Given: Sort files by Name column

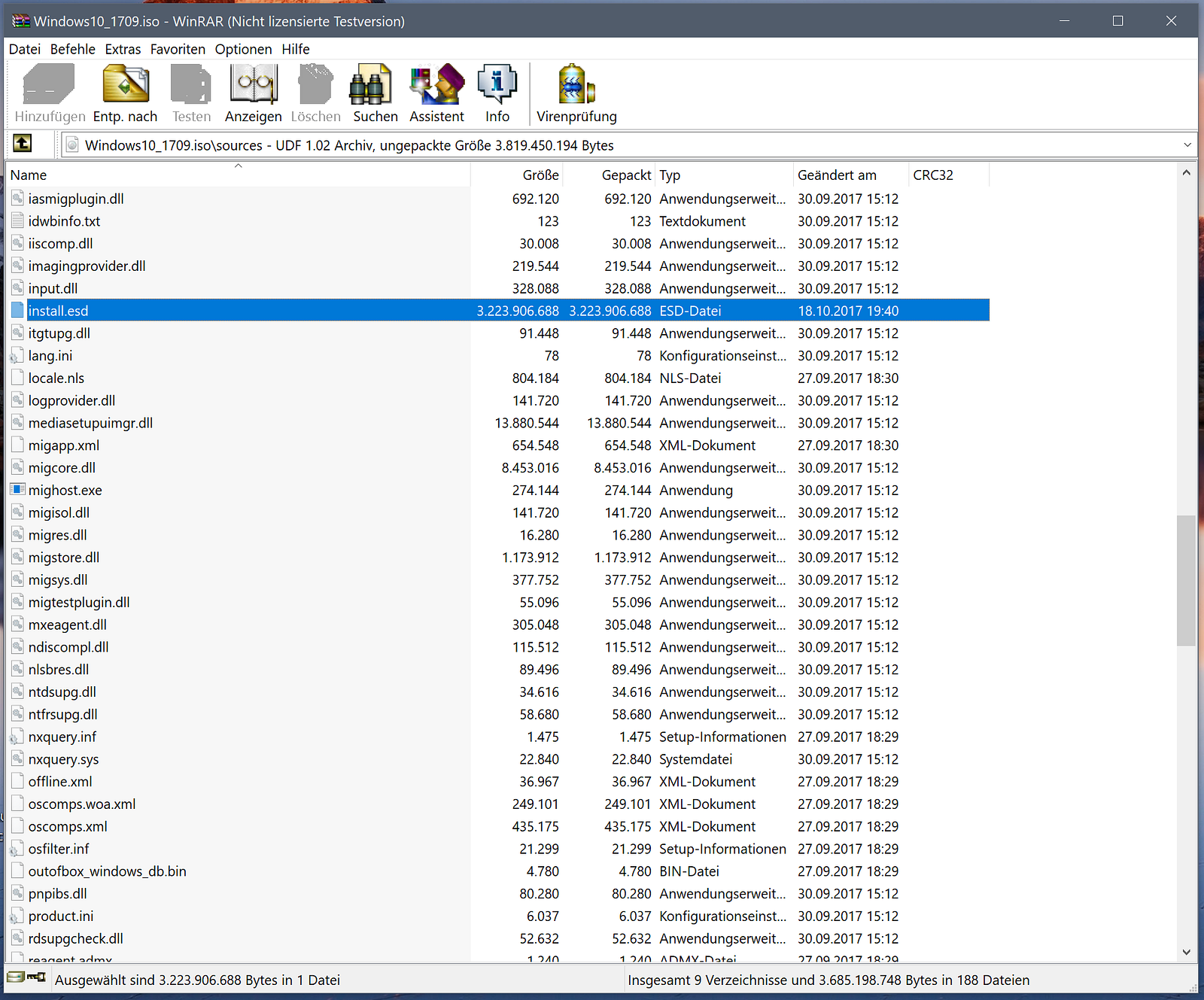Looking at the screenshot, I should (x=238, y=175).
